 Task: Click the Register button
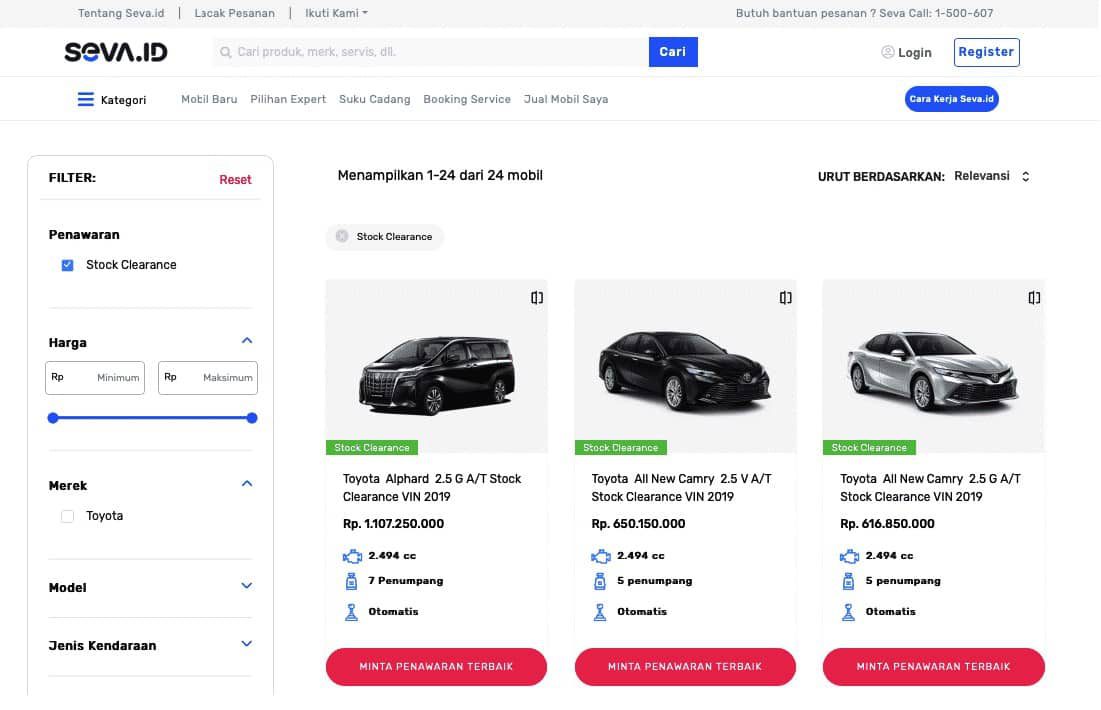[x=987, y=52]
